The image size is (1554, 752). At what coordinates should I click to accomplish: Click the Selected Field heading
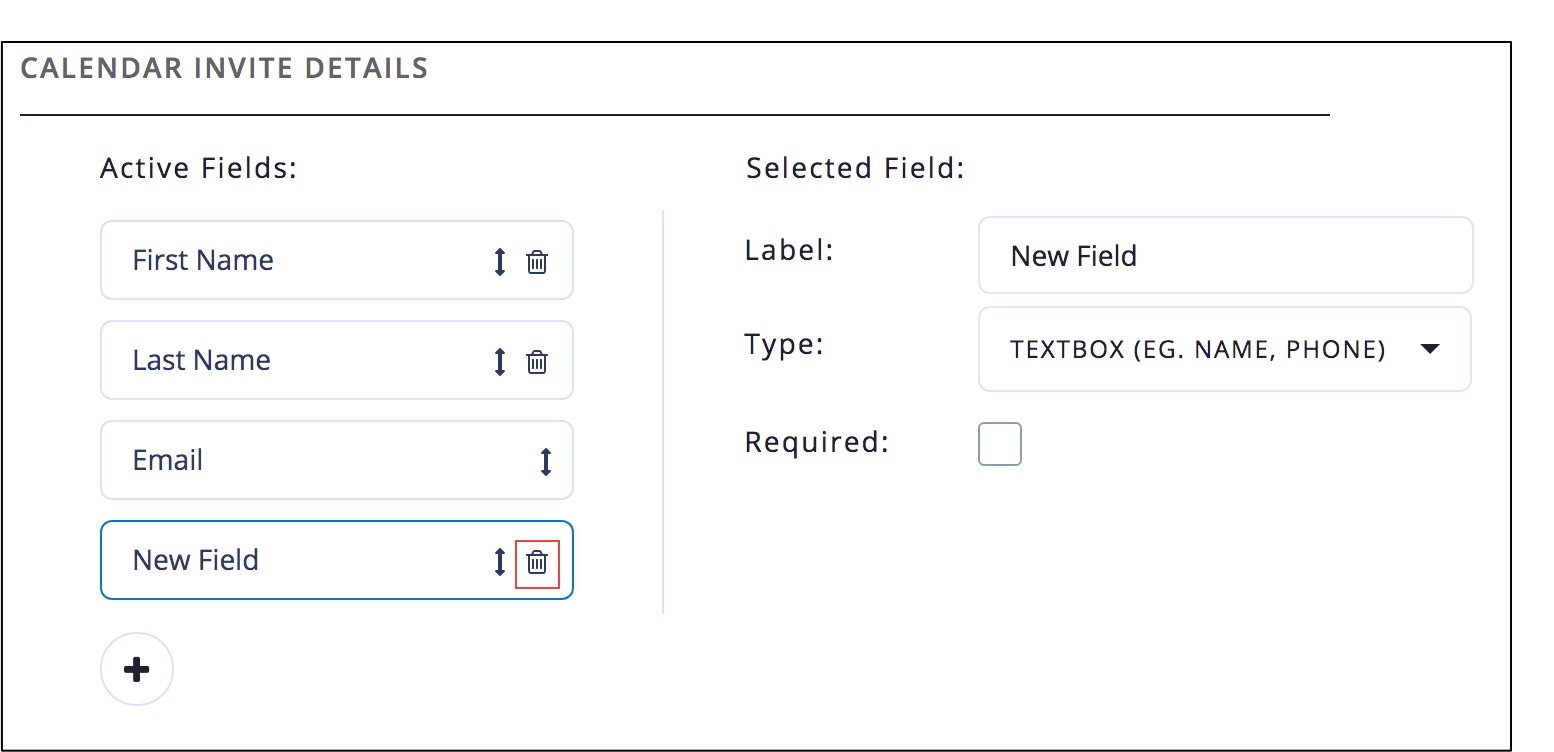point(855,168)
